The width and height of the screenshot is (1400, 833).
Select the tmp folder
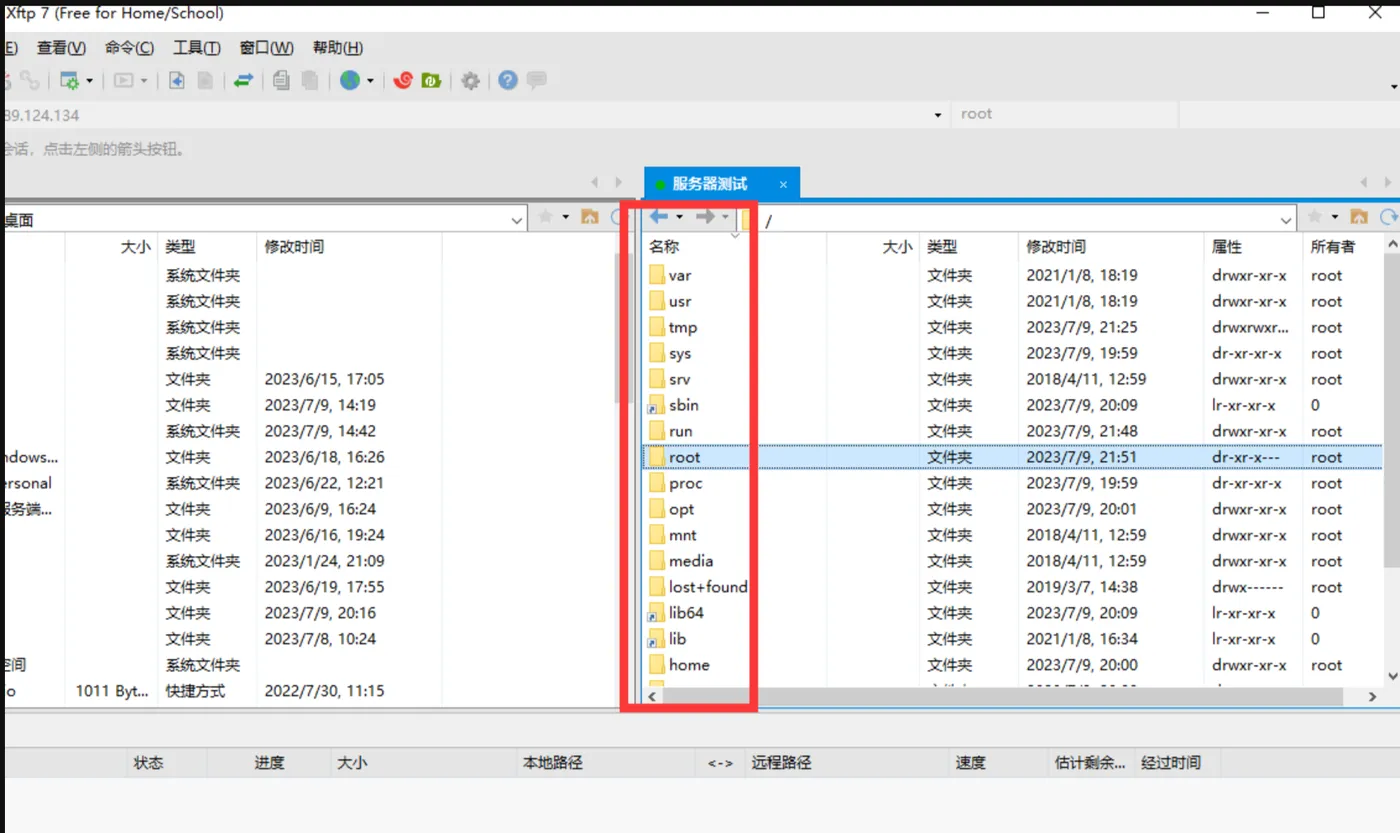(683, 327)
